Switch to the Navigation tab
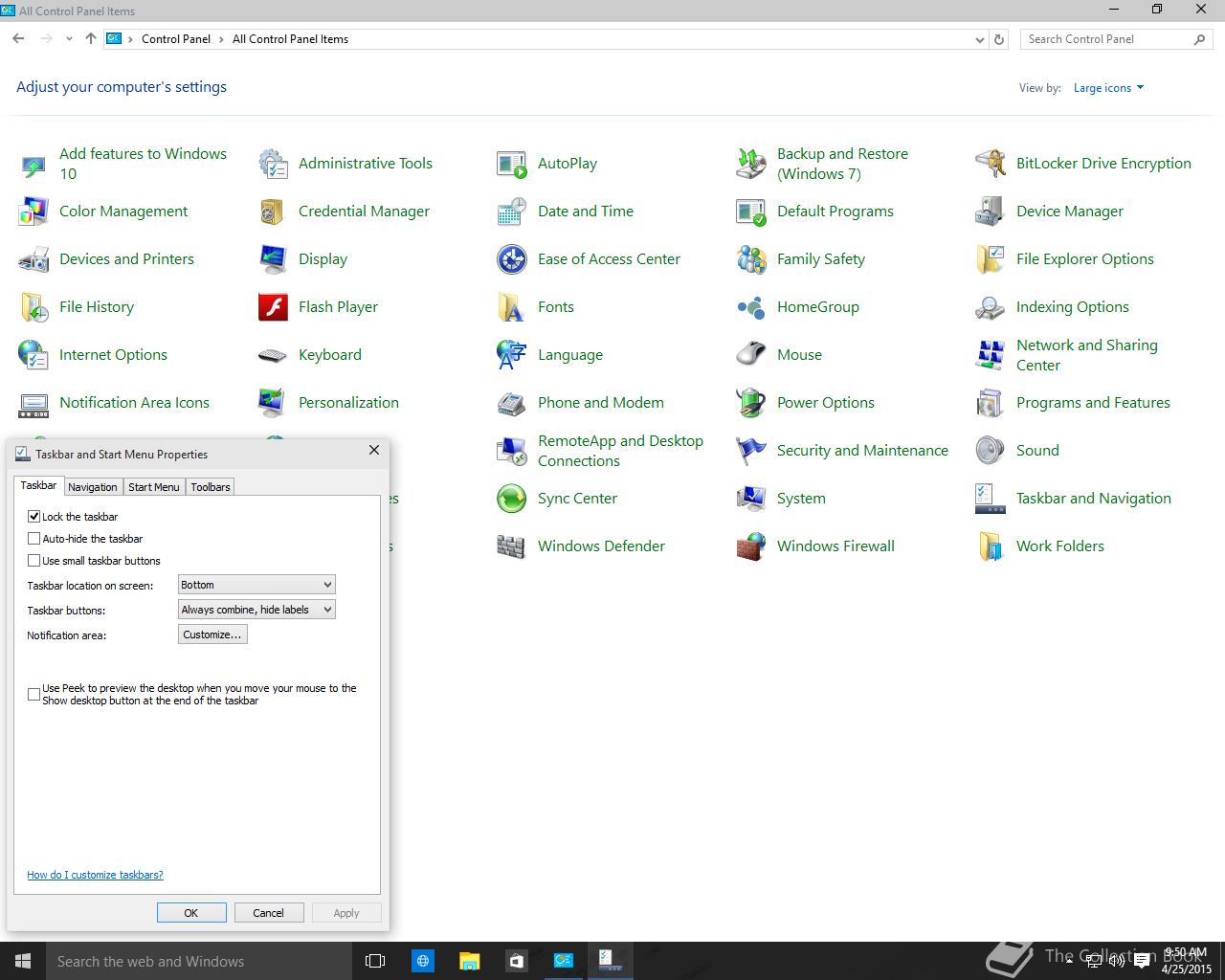The image size is (1225, 980). (93, 487)
